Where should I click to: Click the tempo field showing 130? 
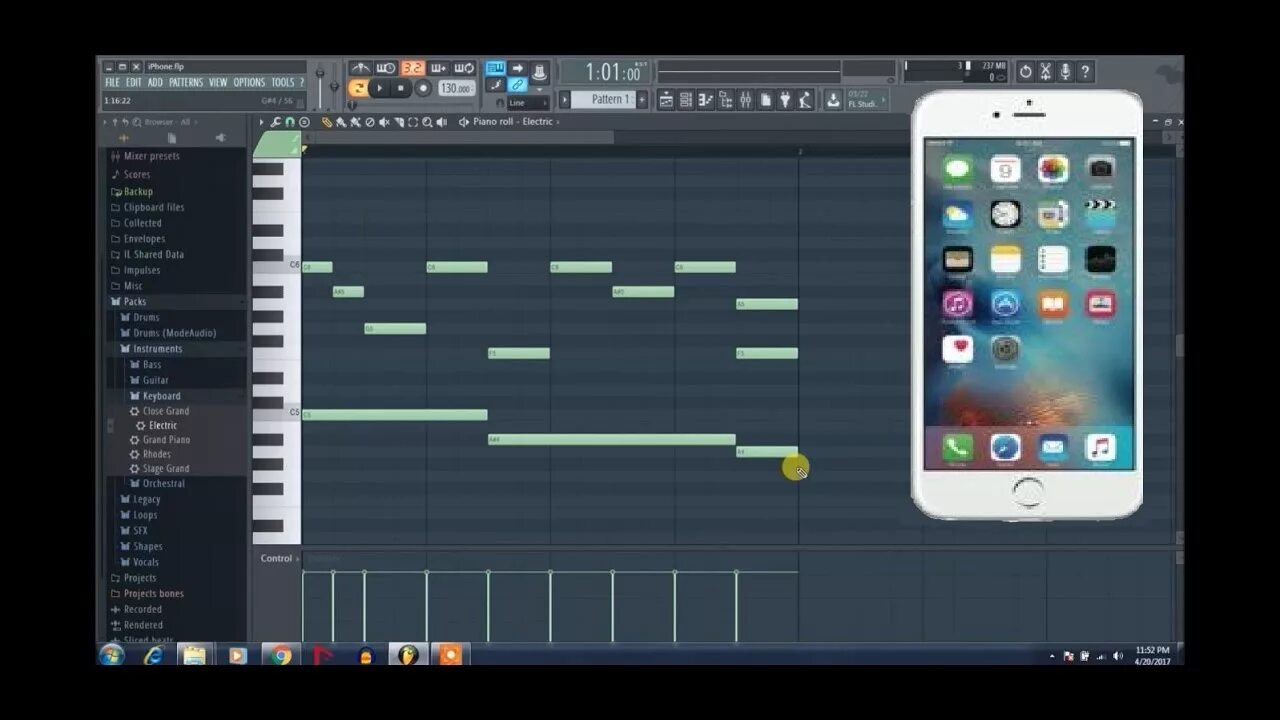pyautogui.click(x=456, y=88)
